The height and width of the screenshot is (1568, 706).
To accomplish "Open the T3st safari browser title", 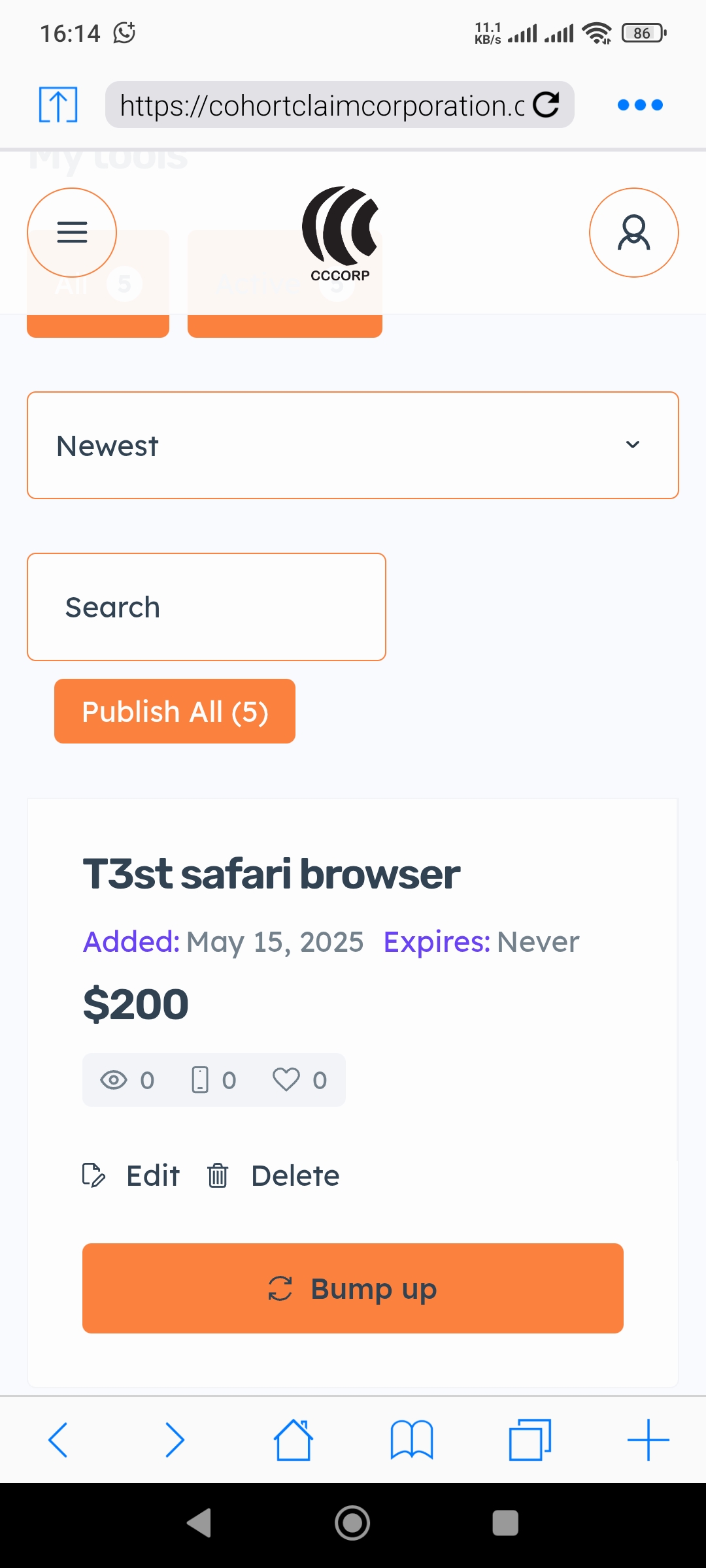I will pyautogui.click(x=271, y=874).
